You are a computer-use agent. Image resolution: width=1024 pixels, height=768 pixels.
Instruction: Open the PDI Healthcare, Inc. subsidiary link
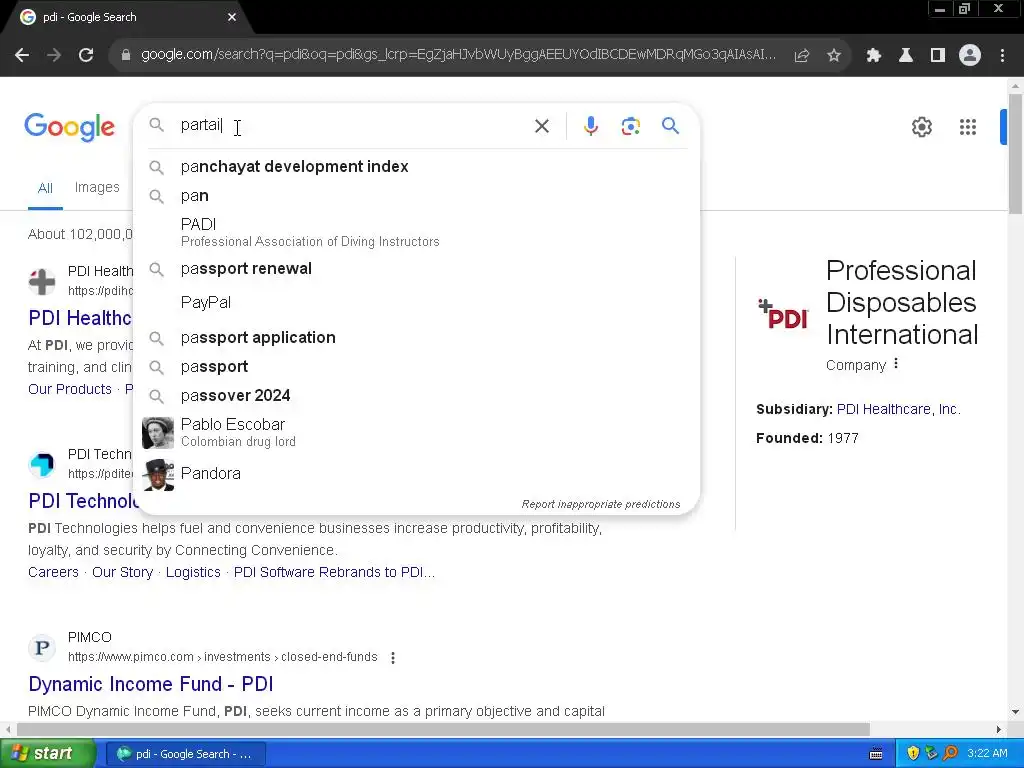(899, 409)
